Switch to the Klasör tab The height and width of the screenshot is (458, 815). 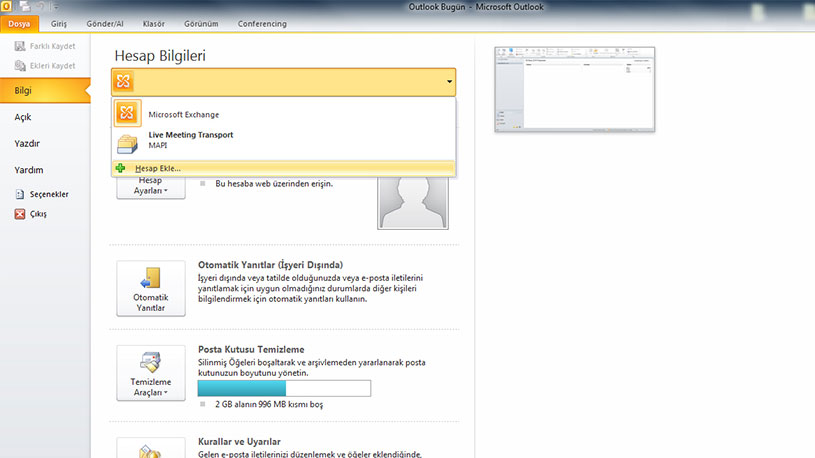[x=154, y=24]
